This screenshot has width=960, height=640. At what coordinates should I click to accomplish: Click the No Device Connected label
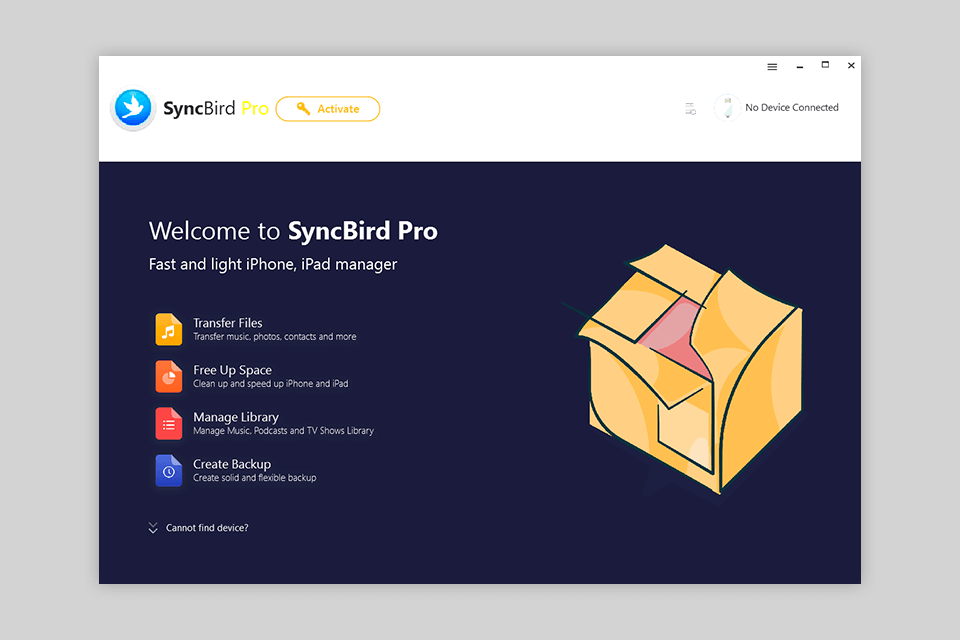click(x=792, y=108)
